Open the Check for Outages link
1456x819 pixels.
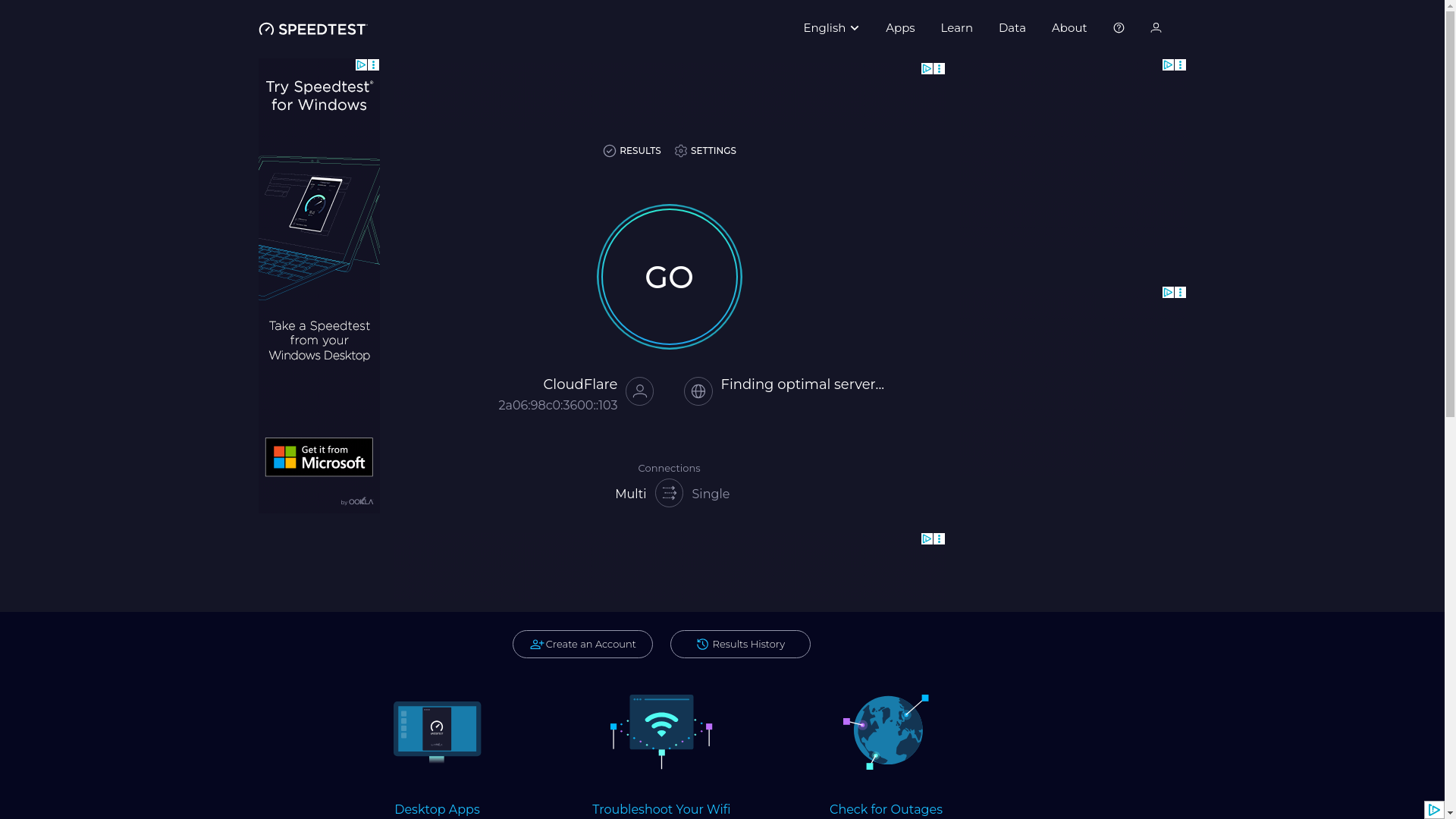click(886, 809)
